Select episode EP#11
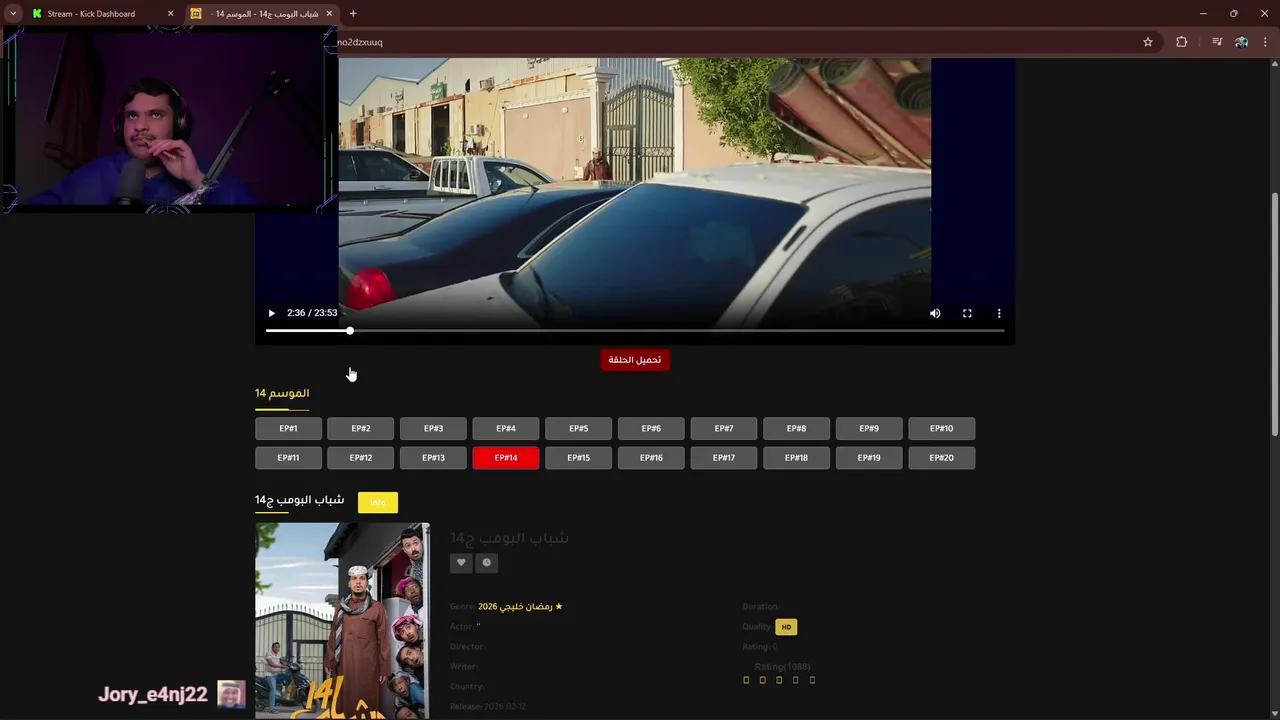Image resolution: width=1280 pixels, height=720 pixels. [x=288, y=458]
